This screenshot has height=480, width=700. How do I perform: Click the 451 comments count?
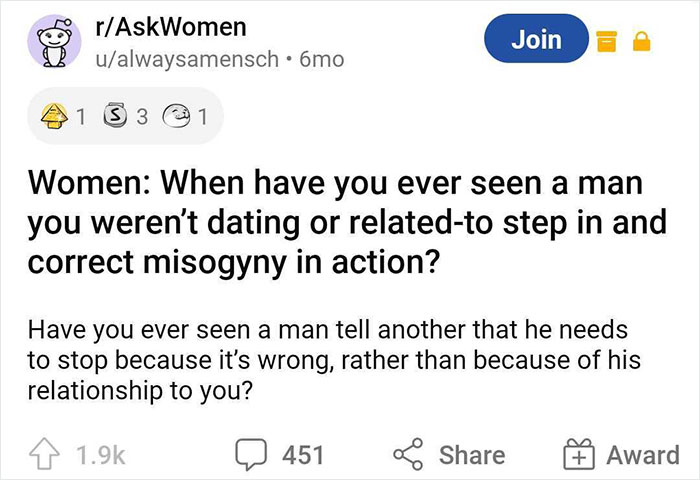coord(302,454)
